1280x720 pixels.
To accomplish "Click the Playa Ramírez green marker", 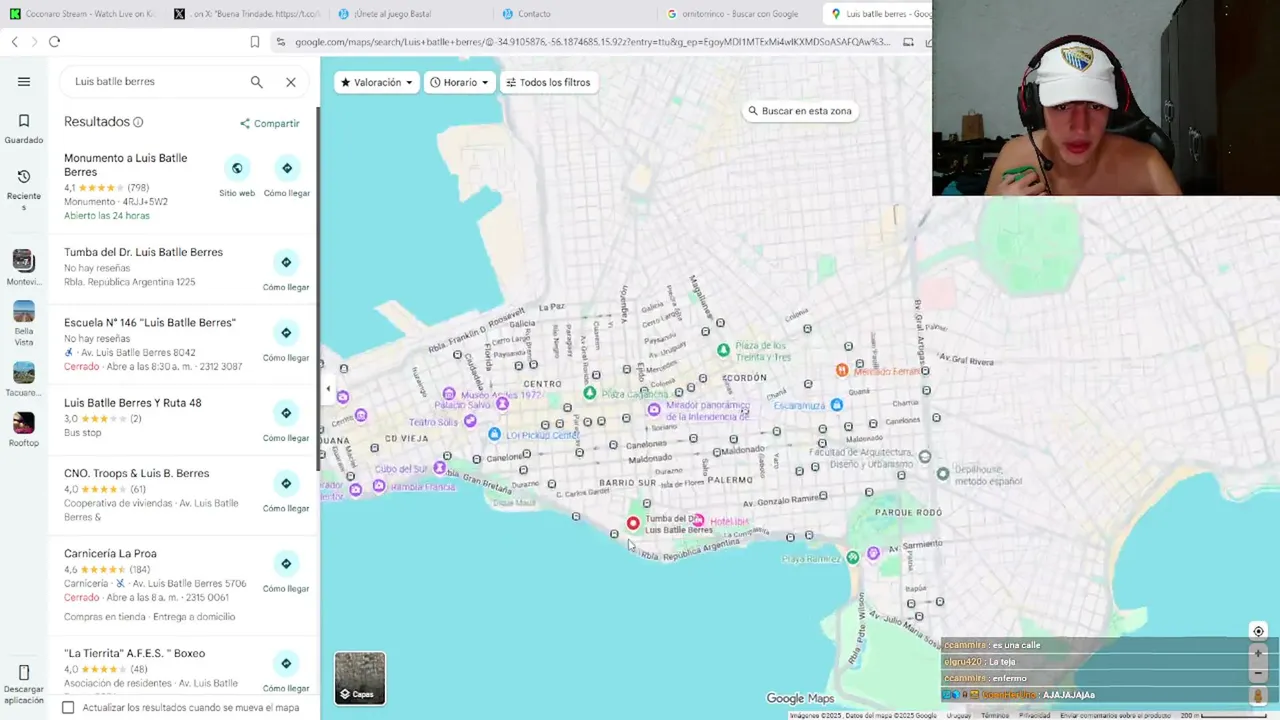I will click(852, 557).
